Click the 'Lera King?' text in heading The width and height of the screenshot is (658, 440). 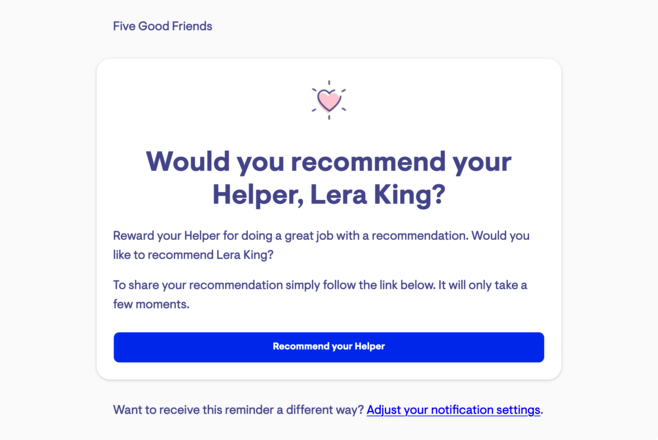(378, 195)
